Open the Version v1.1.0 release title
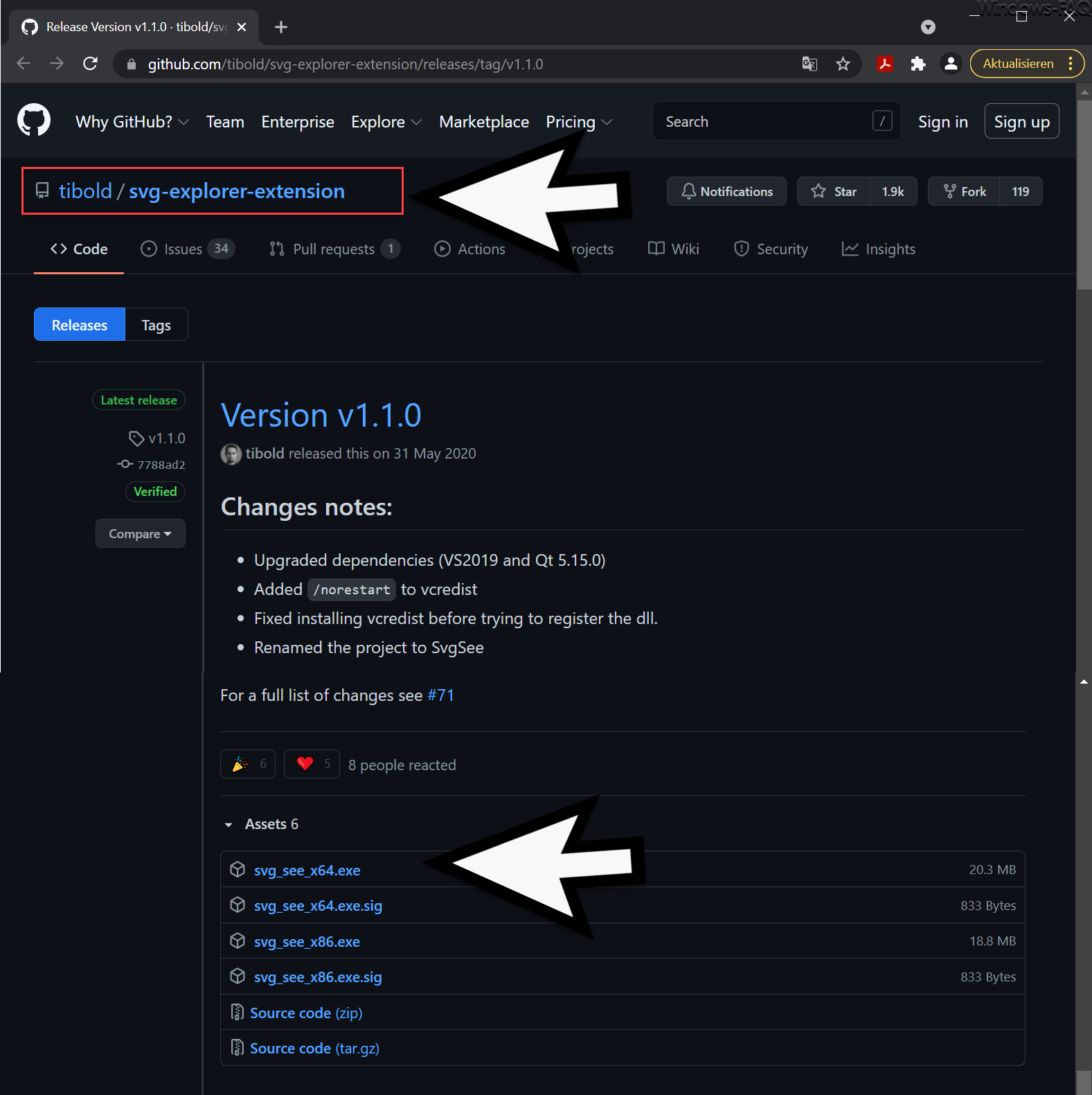This screenshot has width=1092, height=1095. pyautogui.click(x=321, y=416)
